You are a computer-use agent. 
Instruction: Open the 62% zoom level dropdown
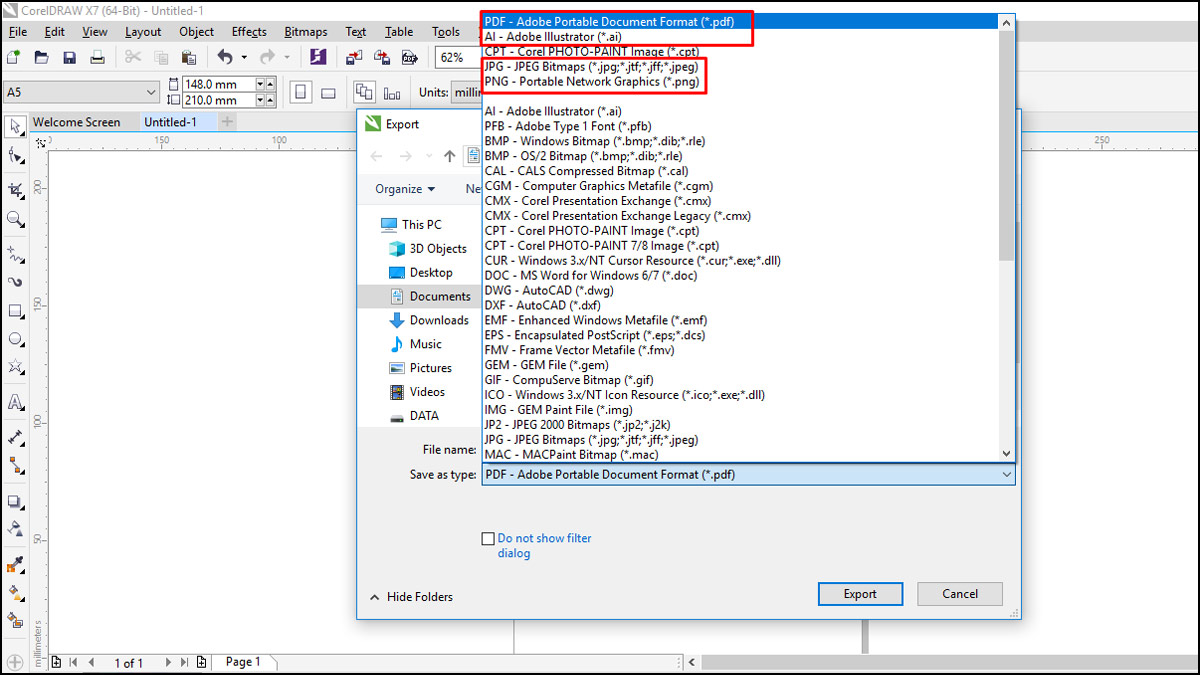tap(458, 57)
